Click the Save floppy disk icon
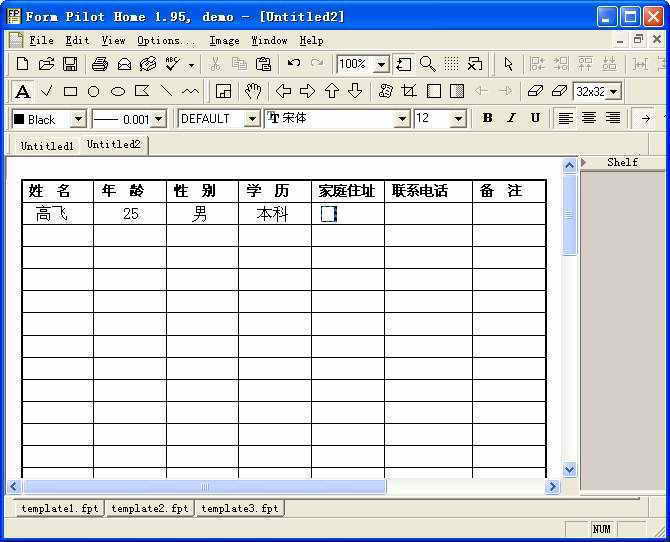This screenshot has width=670, height=542. 70,64
